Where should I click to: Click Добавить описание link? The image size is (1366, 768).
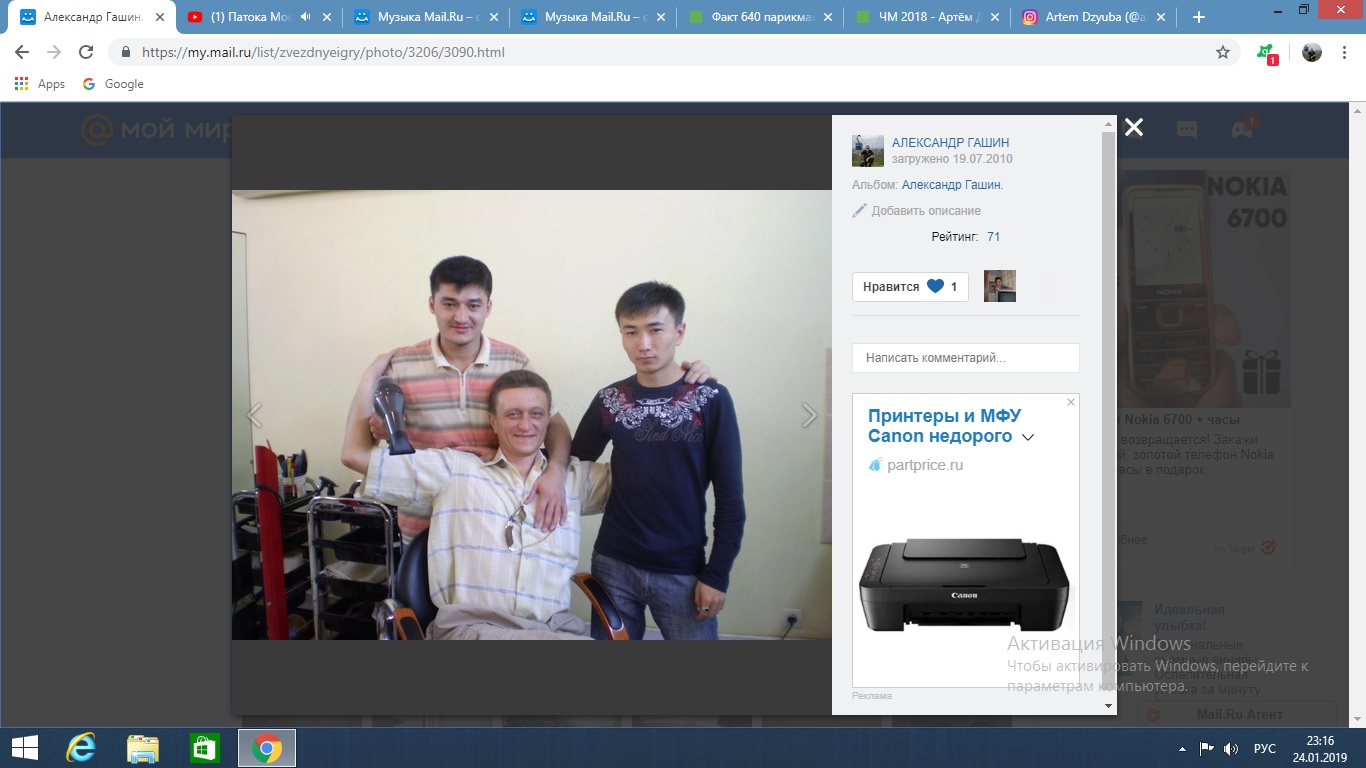tap(926, 211)
